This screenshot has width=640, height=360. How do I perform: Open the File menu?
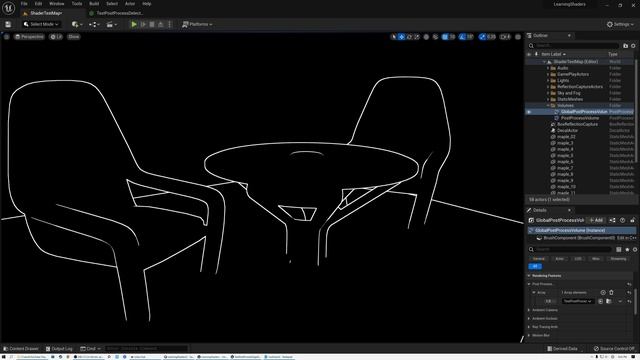pos(24,4)
